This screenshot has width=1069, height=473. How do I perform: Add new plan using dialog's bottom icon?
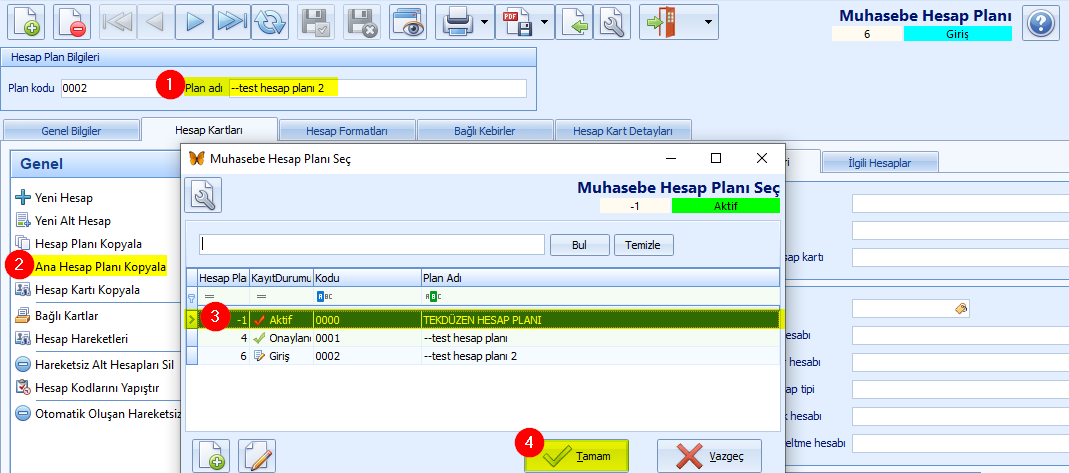click(x=211, y=456)
